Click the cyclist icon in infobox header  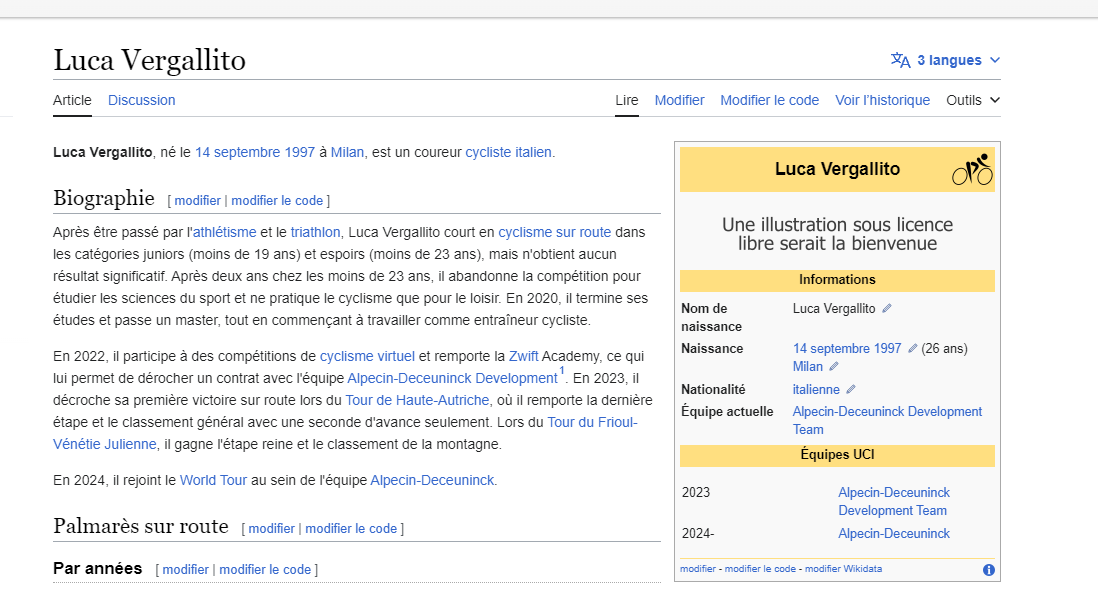tap(971, 170)
